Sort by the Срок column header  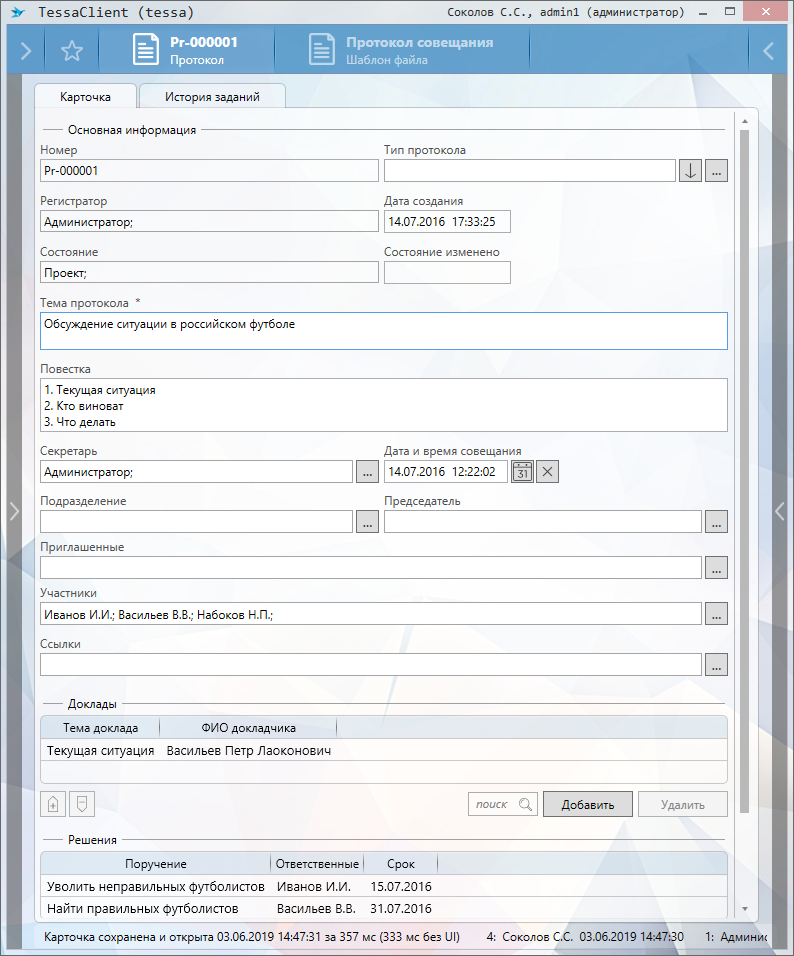399,864
